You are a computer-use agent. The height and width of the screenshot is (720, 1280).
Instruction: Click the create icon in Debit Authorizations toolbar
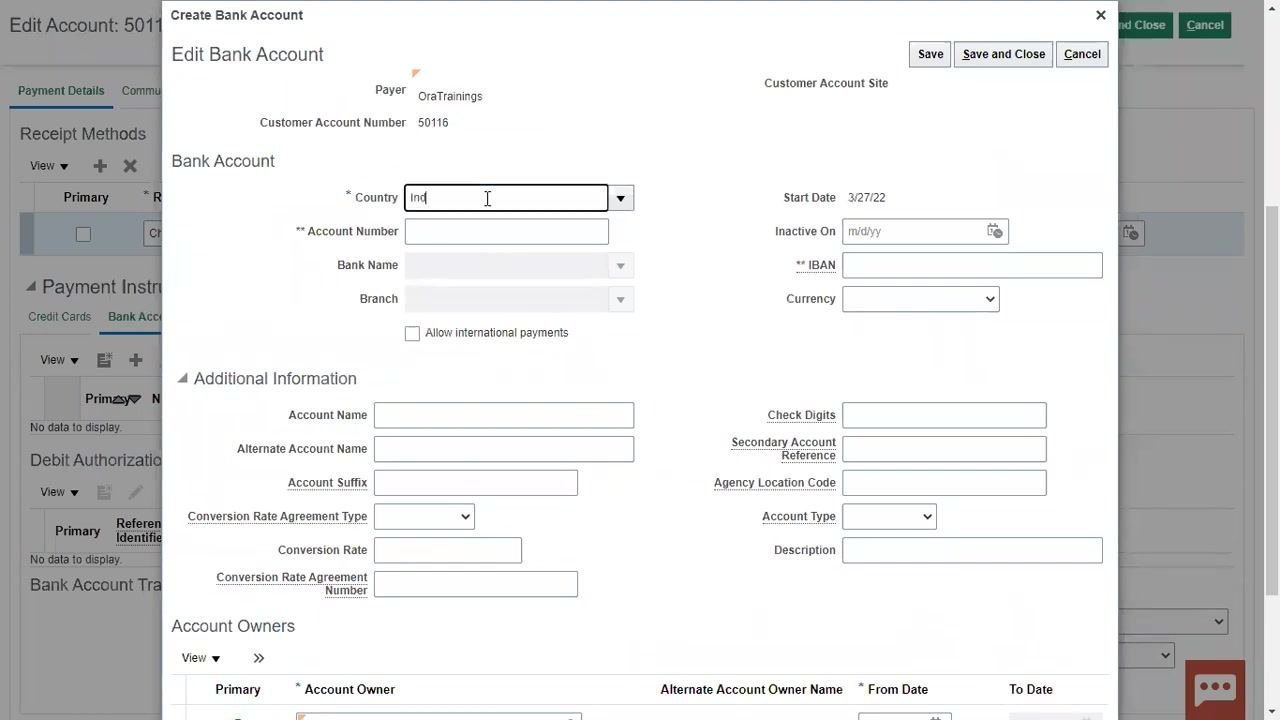(104, 492)
